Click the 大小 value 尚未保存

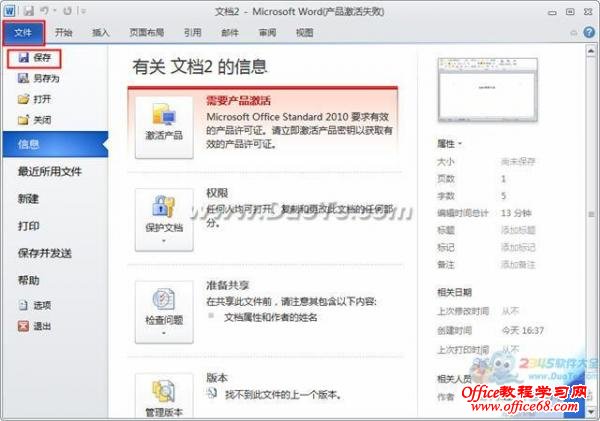(518, 162)
